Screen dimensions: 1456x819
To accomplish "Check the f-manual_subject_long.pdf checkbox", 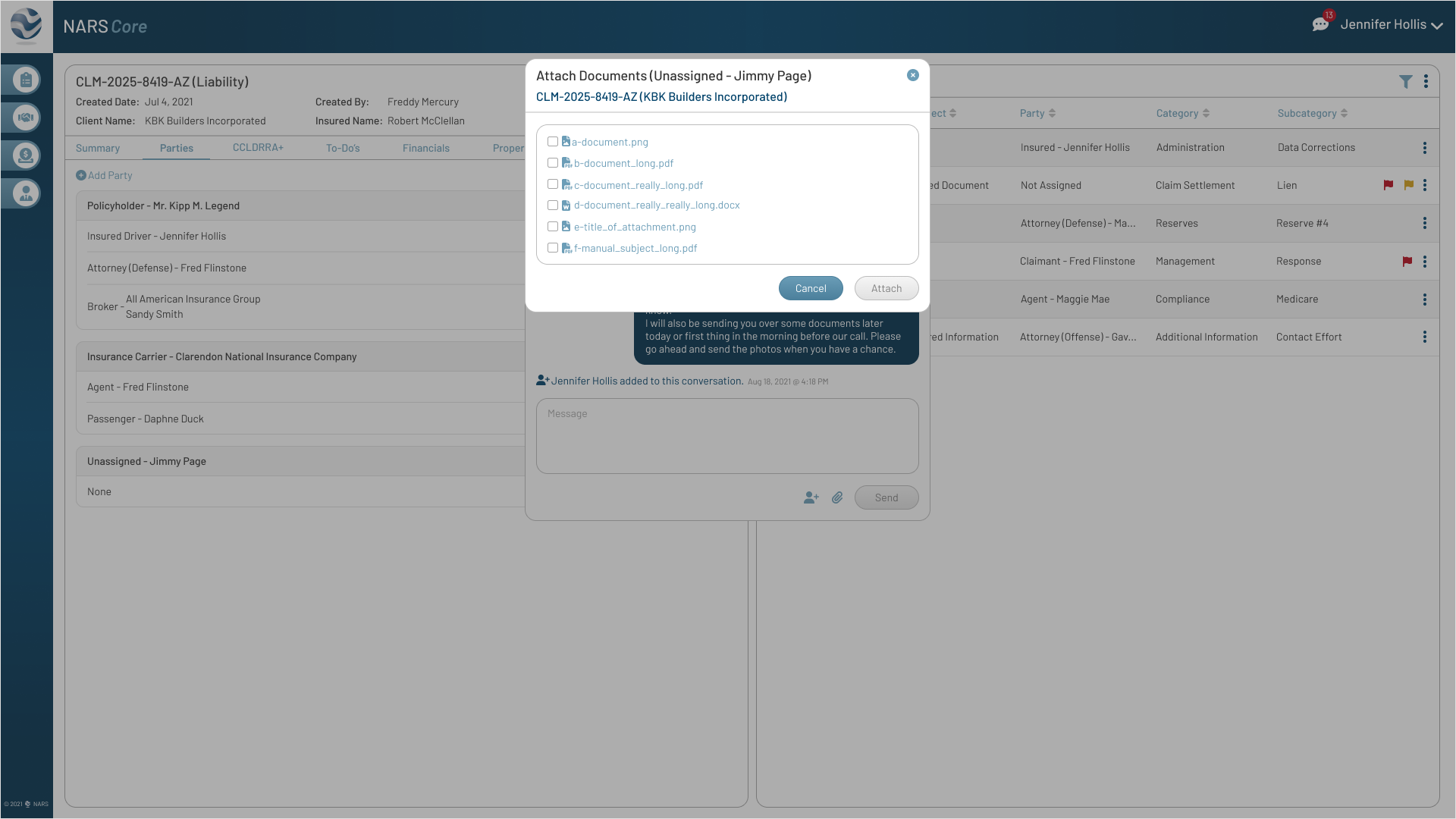I will (x=553, y=248).
